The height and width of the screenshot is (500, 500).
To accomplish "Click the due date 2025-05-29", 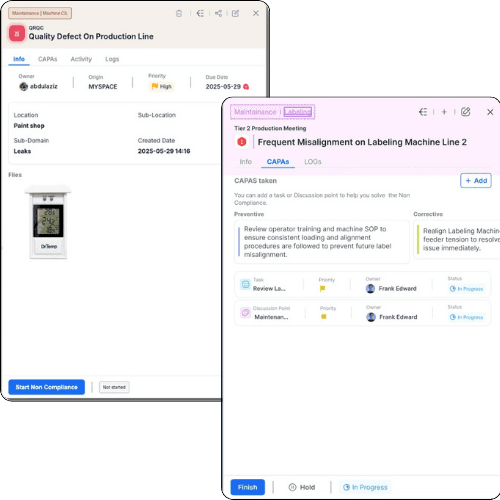I will tap(223, 87).
